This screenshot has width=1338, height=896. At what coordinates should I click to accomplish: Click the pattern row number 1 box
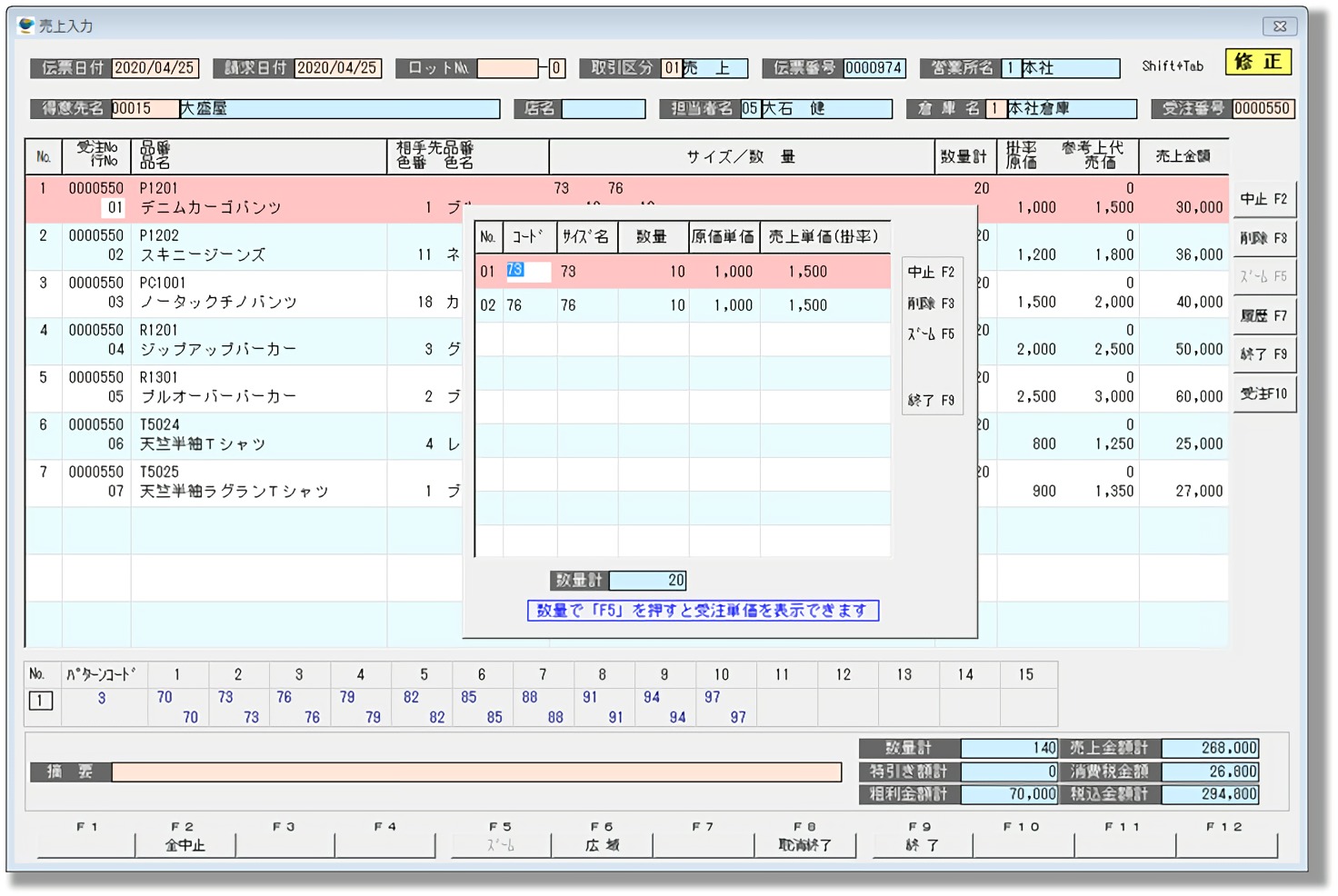(x=41, y=701)
